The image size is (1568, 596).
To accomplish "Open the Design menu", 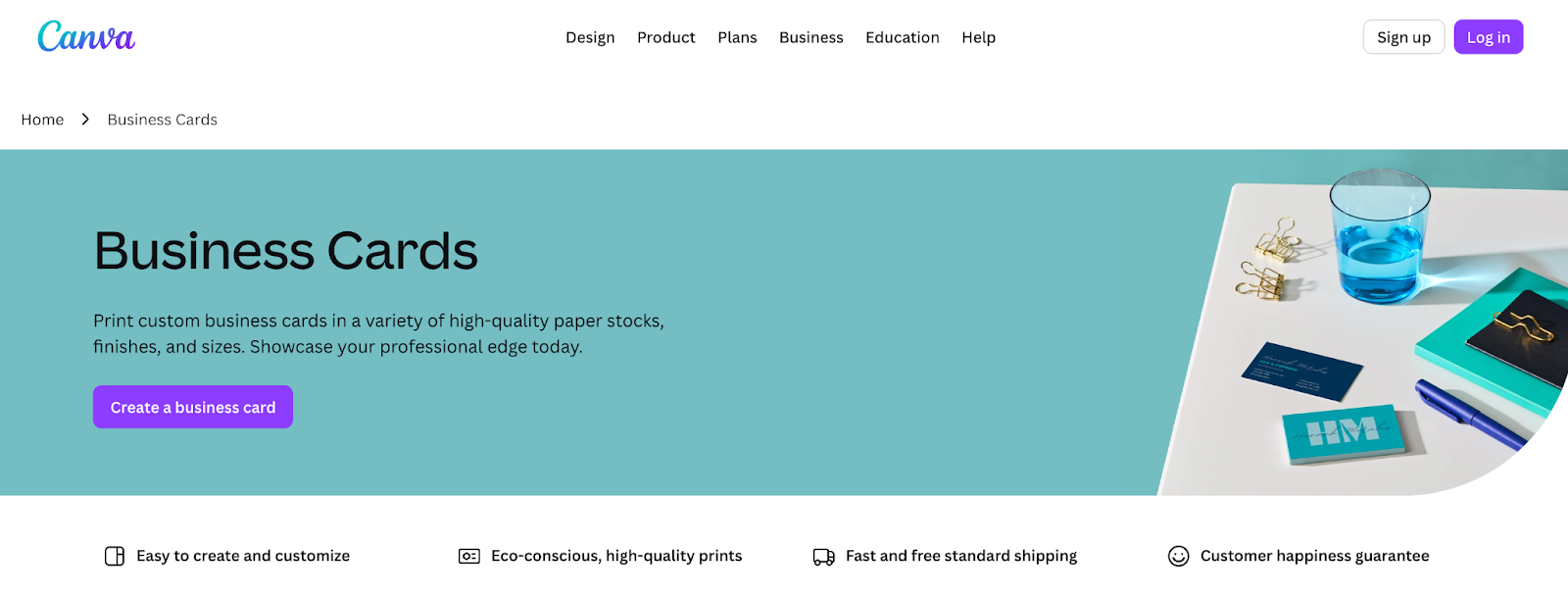I will point(590,37).
